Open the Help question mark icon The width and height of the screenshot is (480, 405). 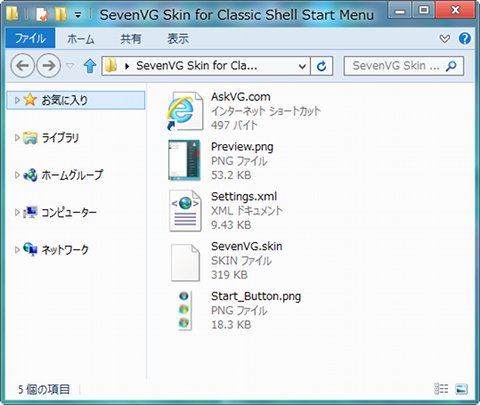pyautogui.click(x=465, y=39)
